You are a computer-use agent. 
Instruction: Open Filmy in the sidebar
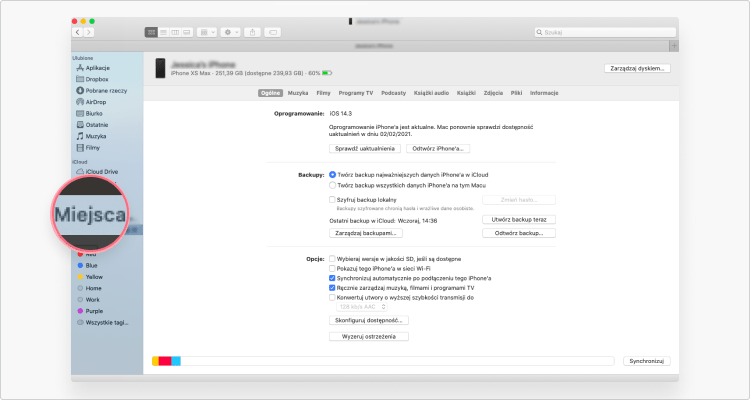88,148
